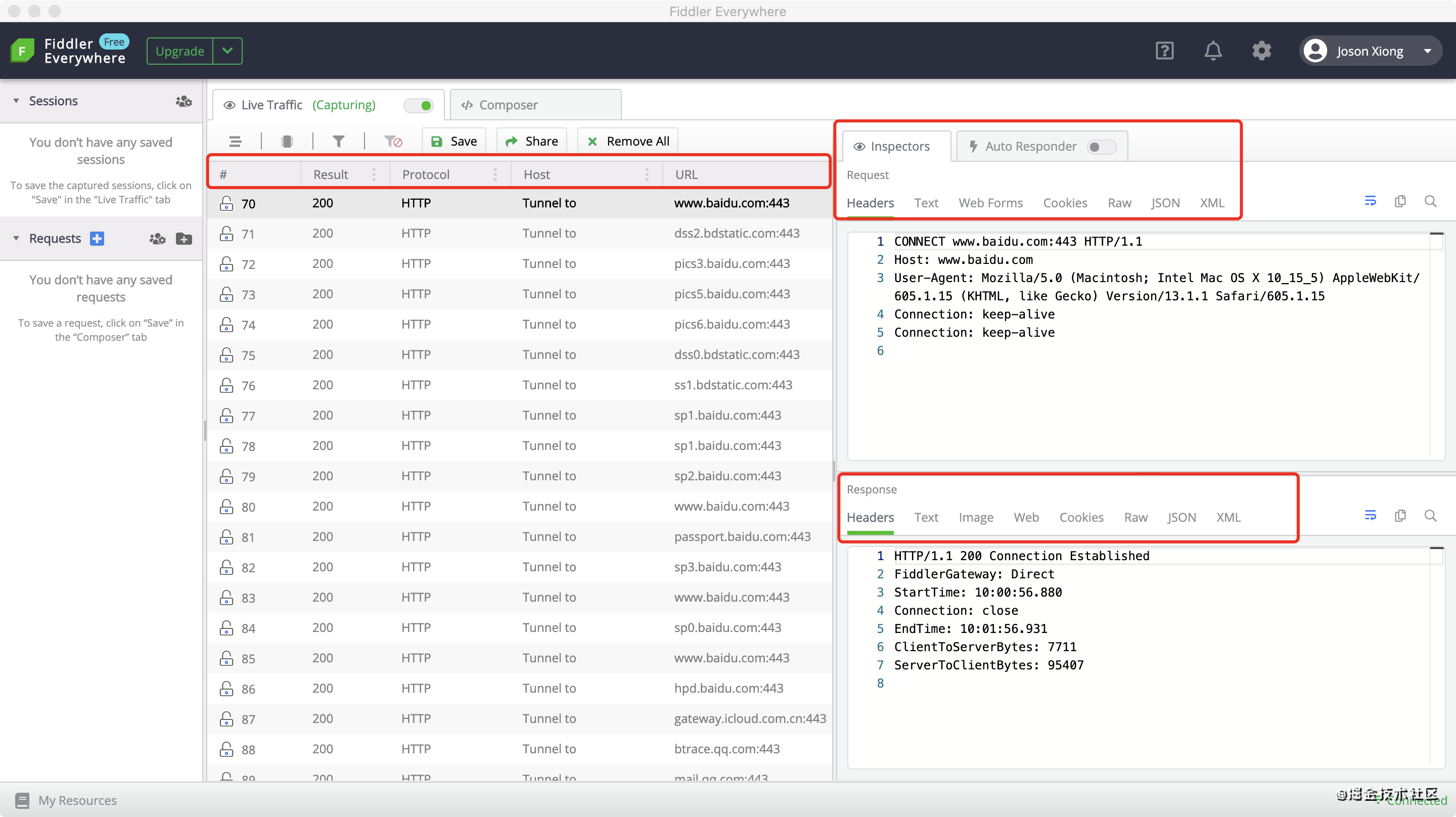Save the captured sessions
1456x817 pixels.
(454, 142)
